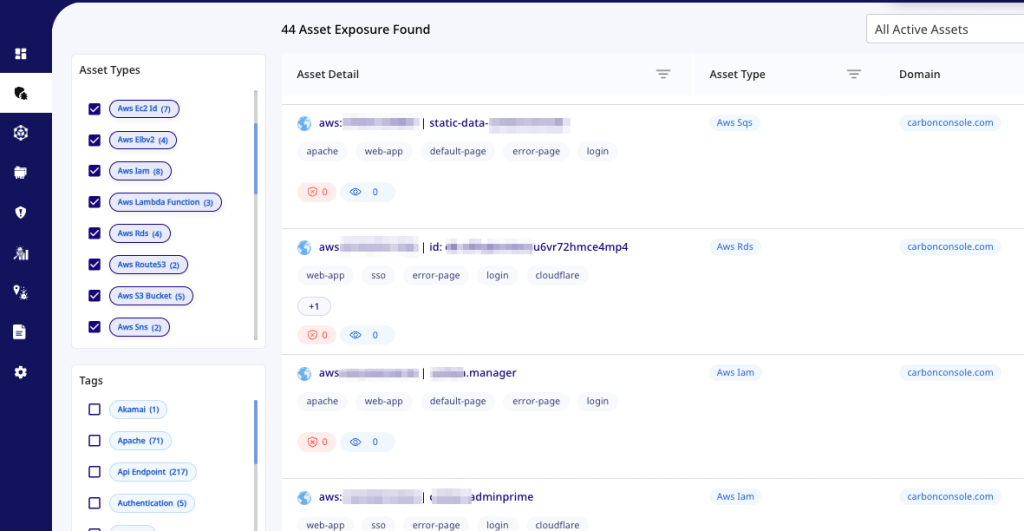Click the Asset Detail column filter icon
This screenshot has width=1024, height=531.
click(x=663, y=74)
